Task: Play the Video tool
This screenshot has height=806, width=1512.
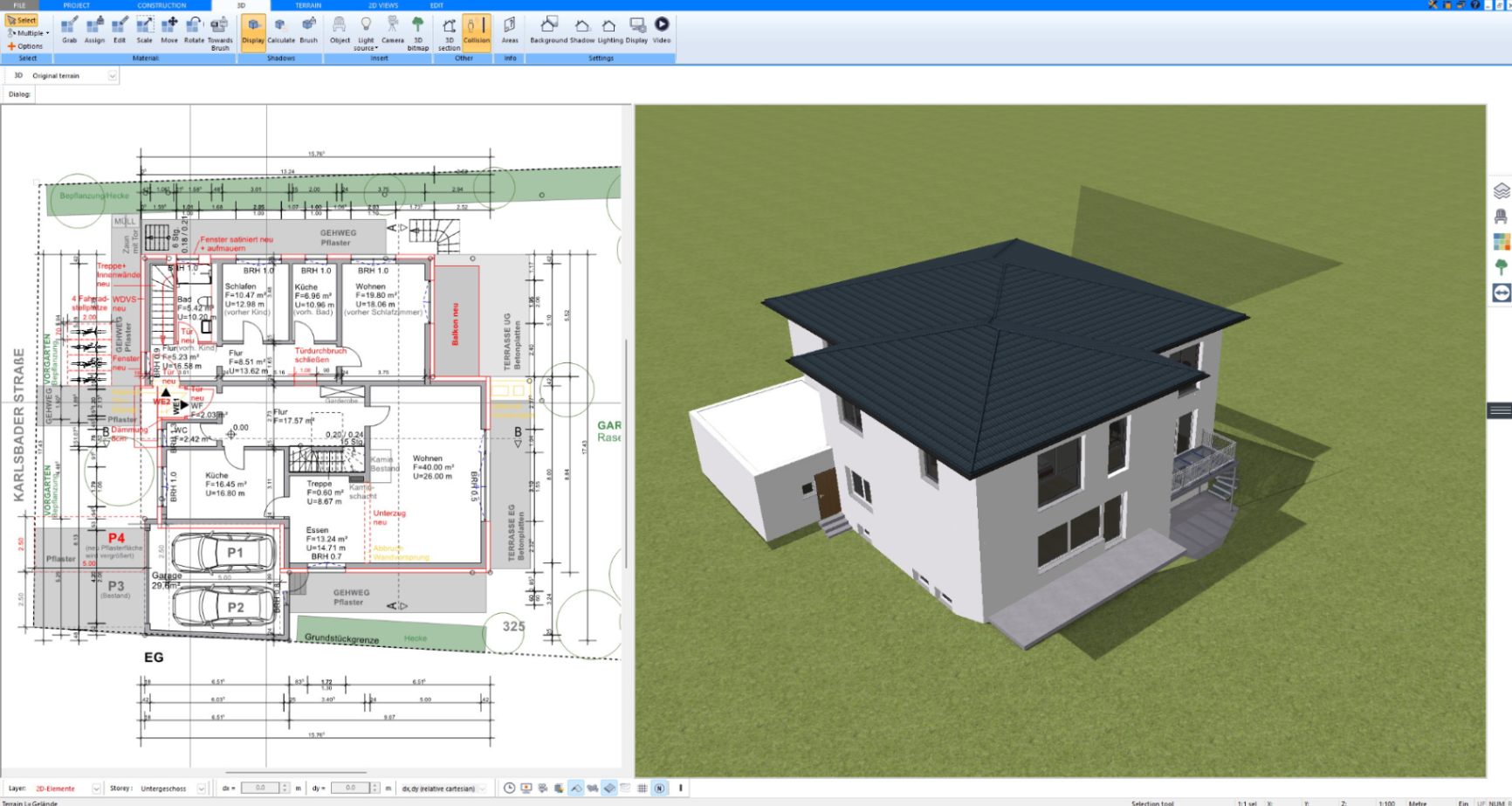Action: point(662,31)
